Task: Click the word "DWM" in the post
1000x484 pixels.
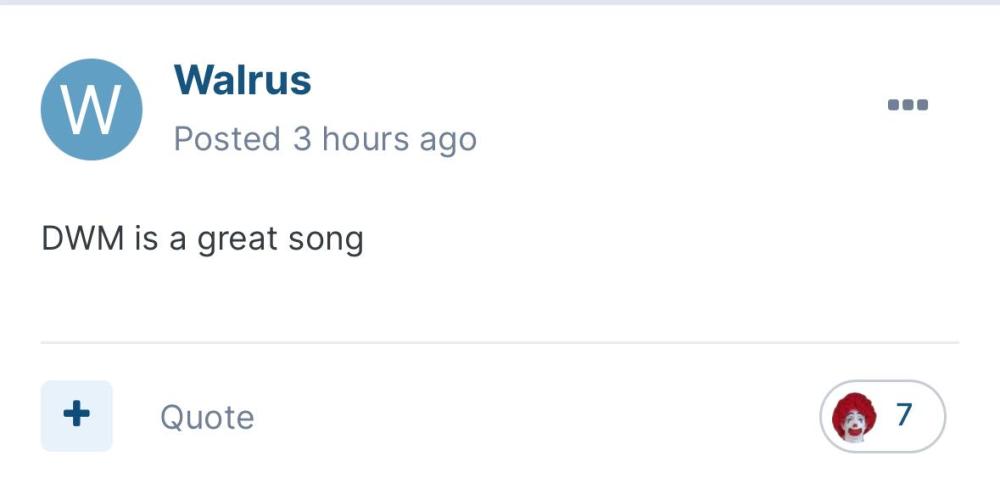Action: pos(83,240)
